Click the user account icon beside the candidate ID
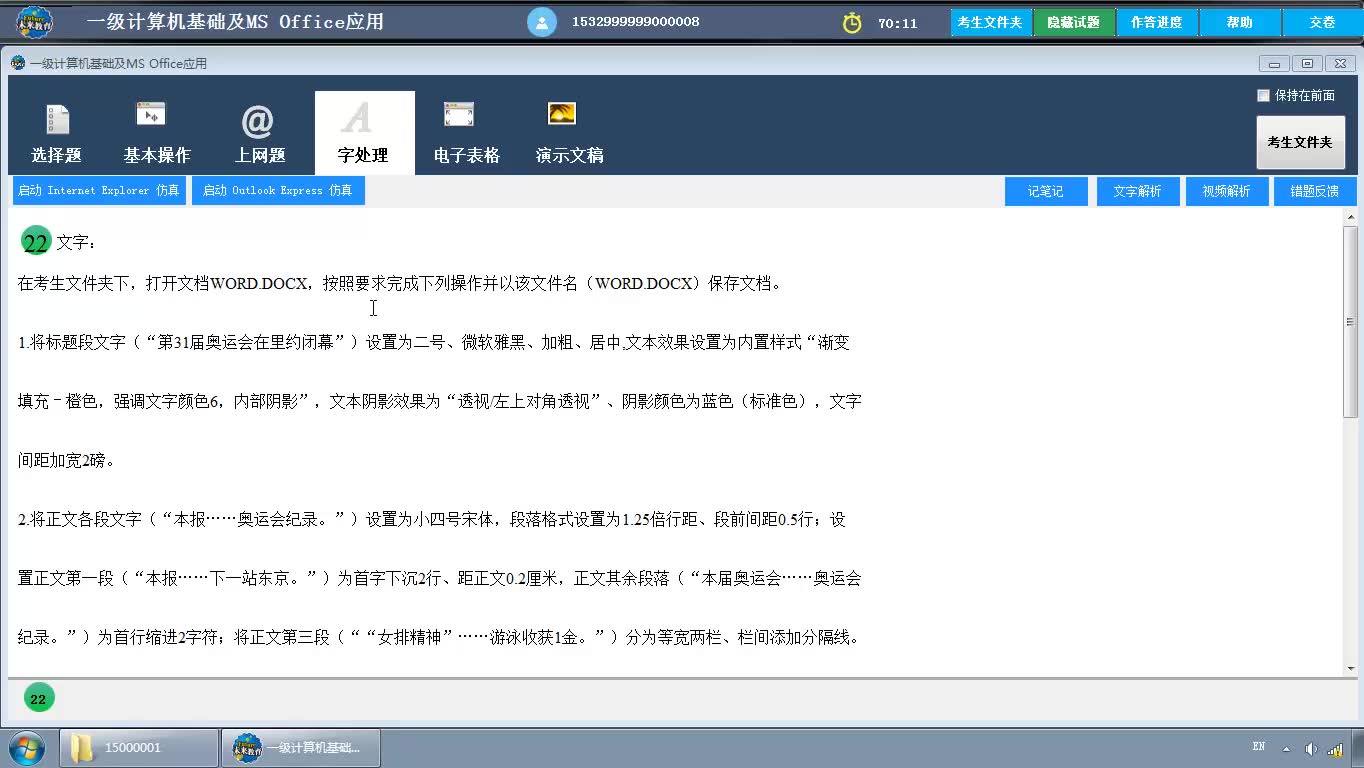The image size is (1364, 768). point(541,20)
